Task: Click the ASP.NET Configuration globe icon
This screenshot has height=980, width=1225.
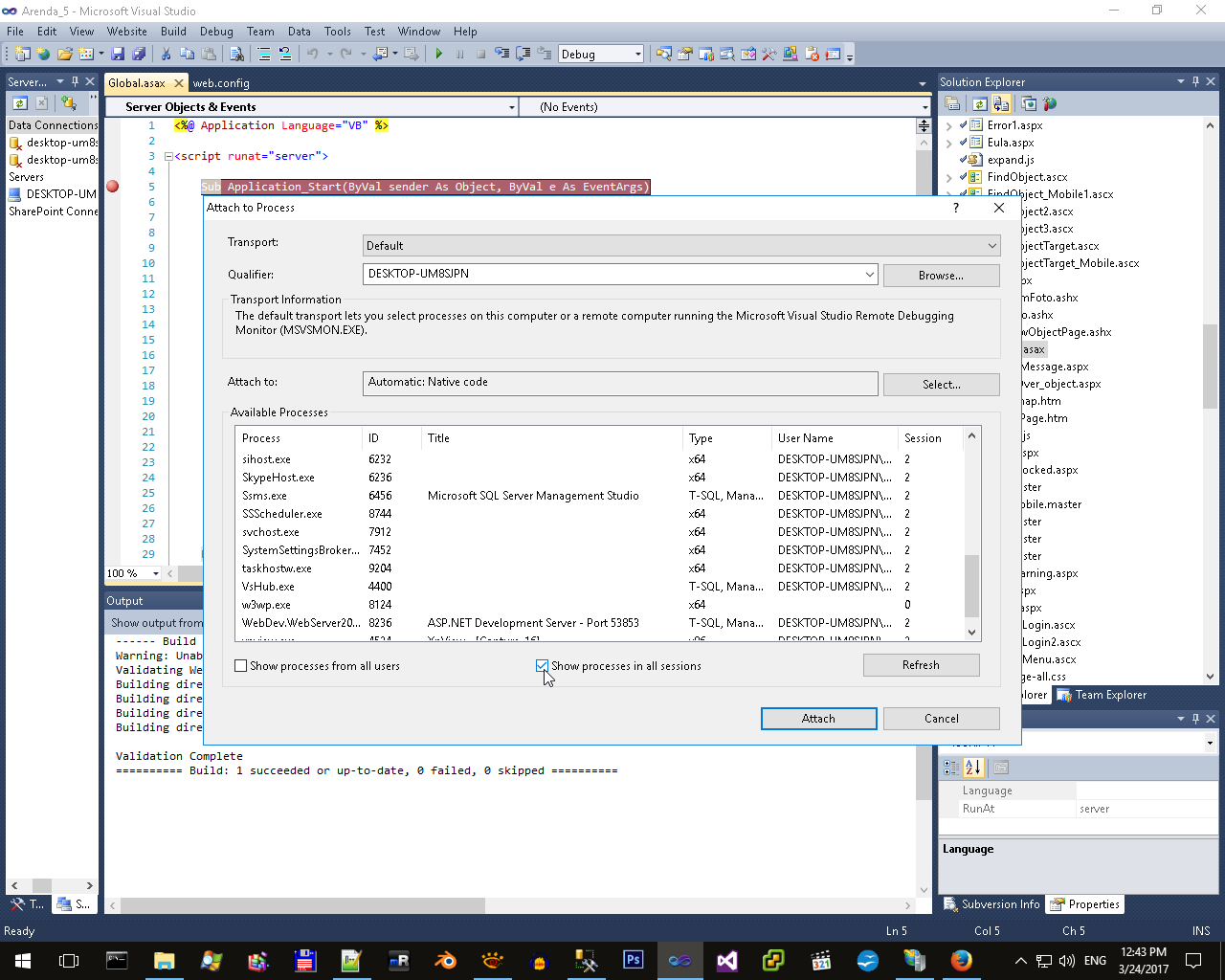Action: (x=1050, y=103)
